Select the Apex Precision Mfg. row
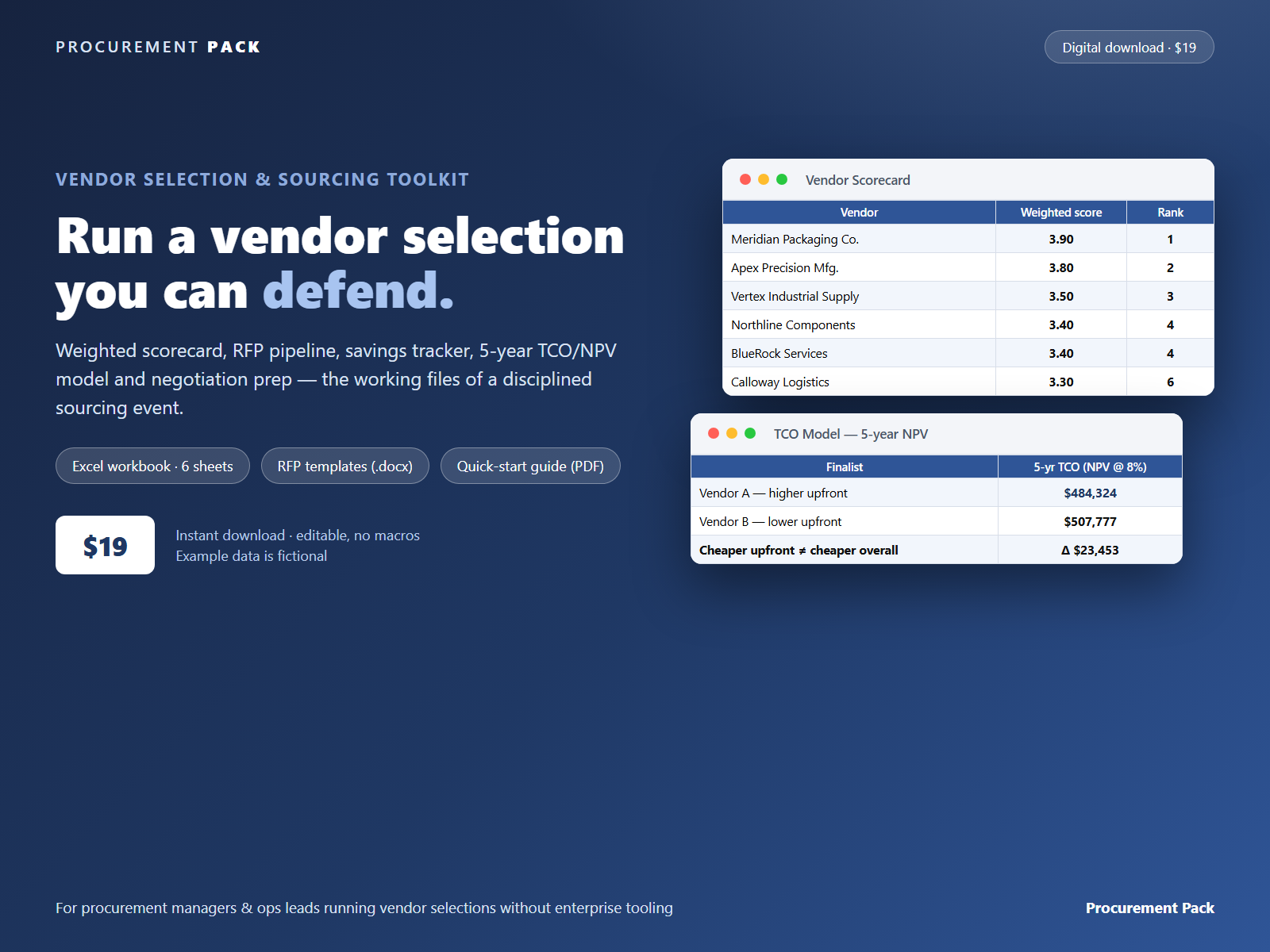Image resolution: width=1270 pixels, height=952 pixels. 968,267
